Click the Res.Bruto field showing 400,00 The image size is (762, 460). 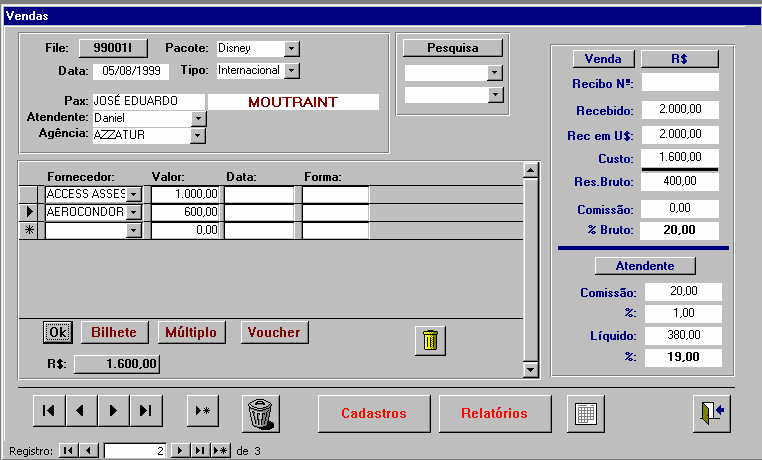[680, 182]
